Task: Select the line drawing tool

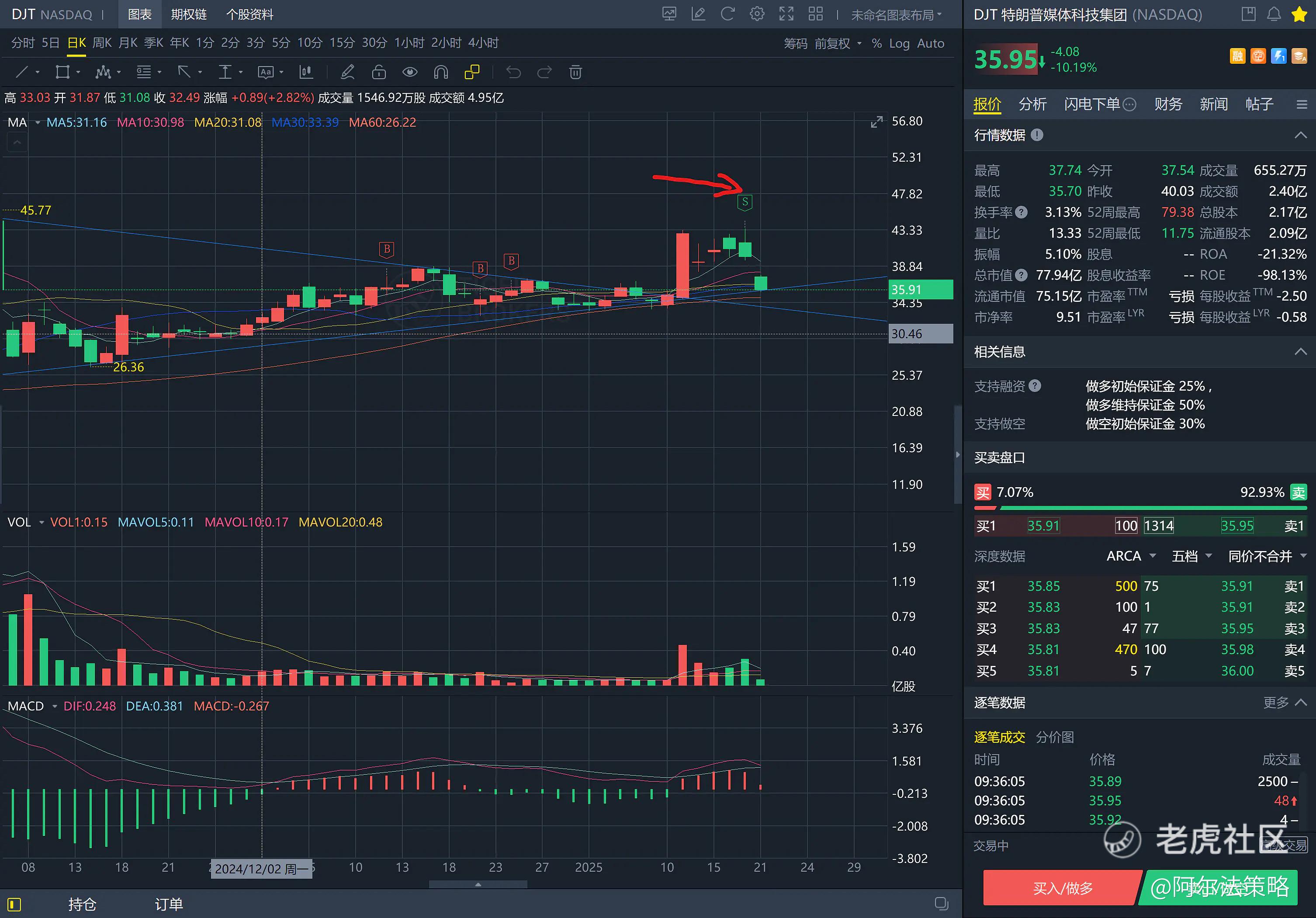Action: point(22,72)
